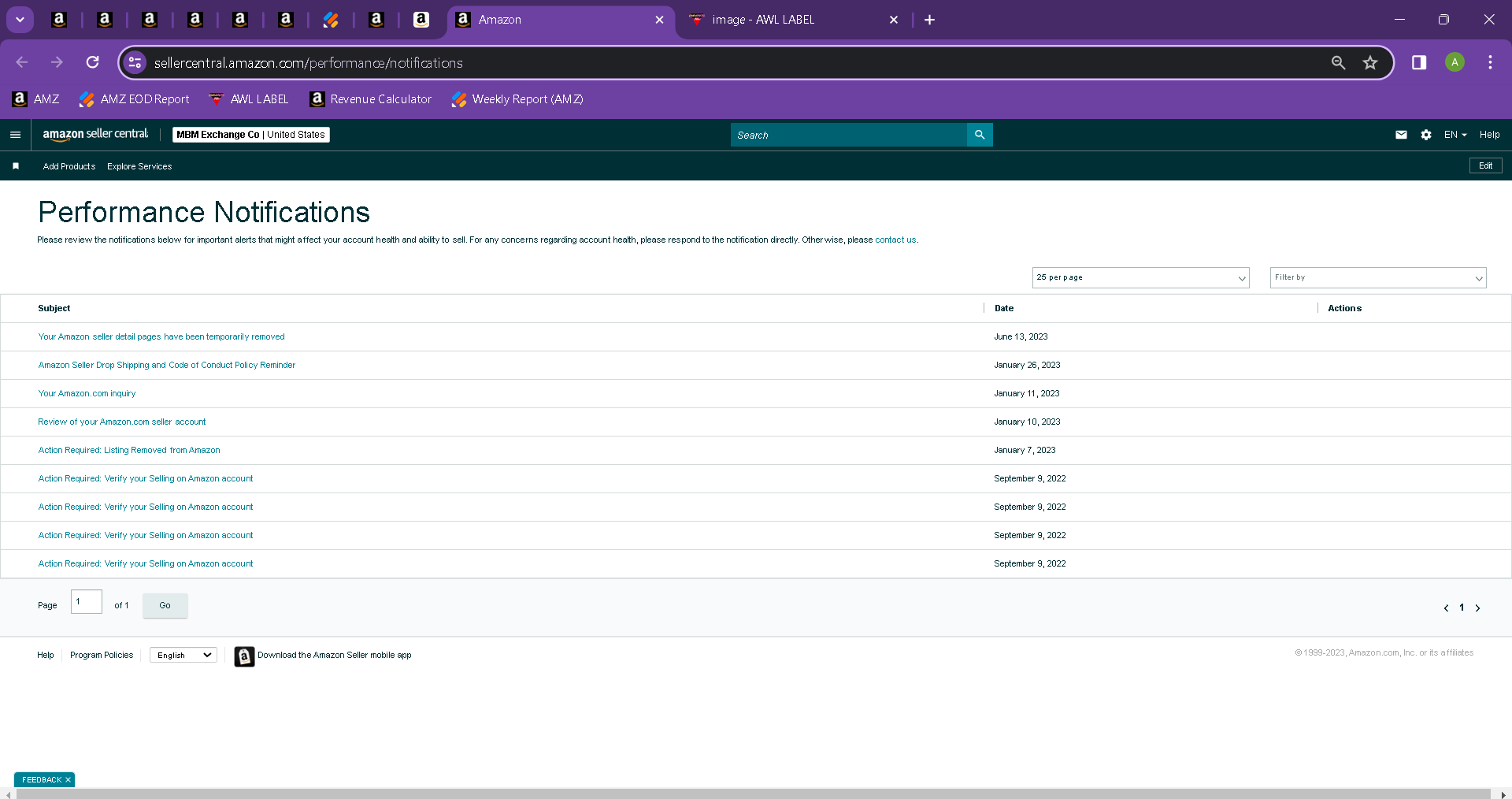1512x799 pixels.
Task: Click the Amazon Seller Central logo
Action: pyautogui.click(x=95, y=134)
